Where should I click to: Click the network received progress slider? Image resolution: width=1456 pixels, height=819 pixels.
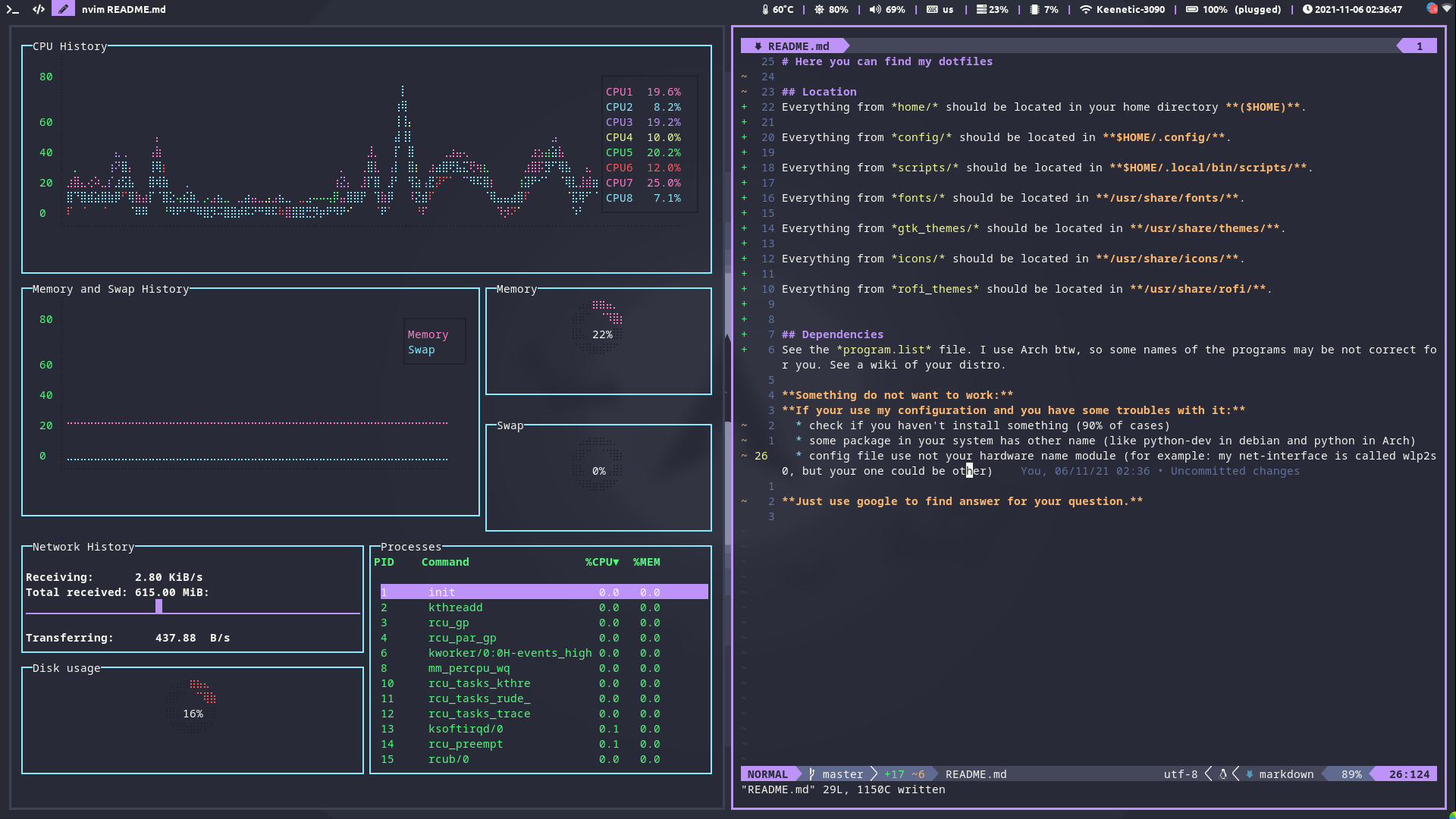(158, 607)
